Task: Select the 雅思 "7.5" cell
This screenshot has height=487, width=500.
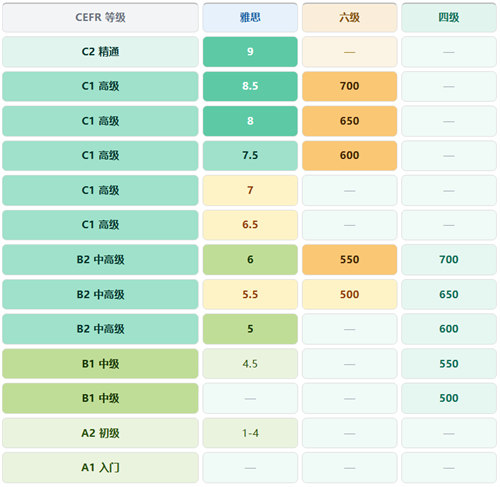Action: pos(250,156)
